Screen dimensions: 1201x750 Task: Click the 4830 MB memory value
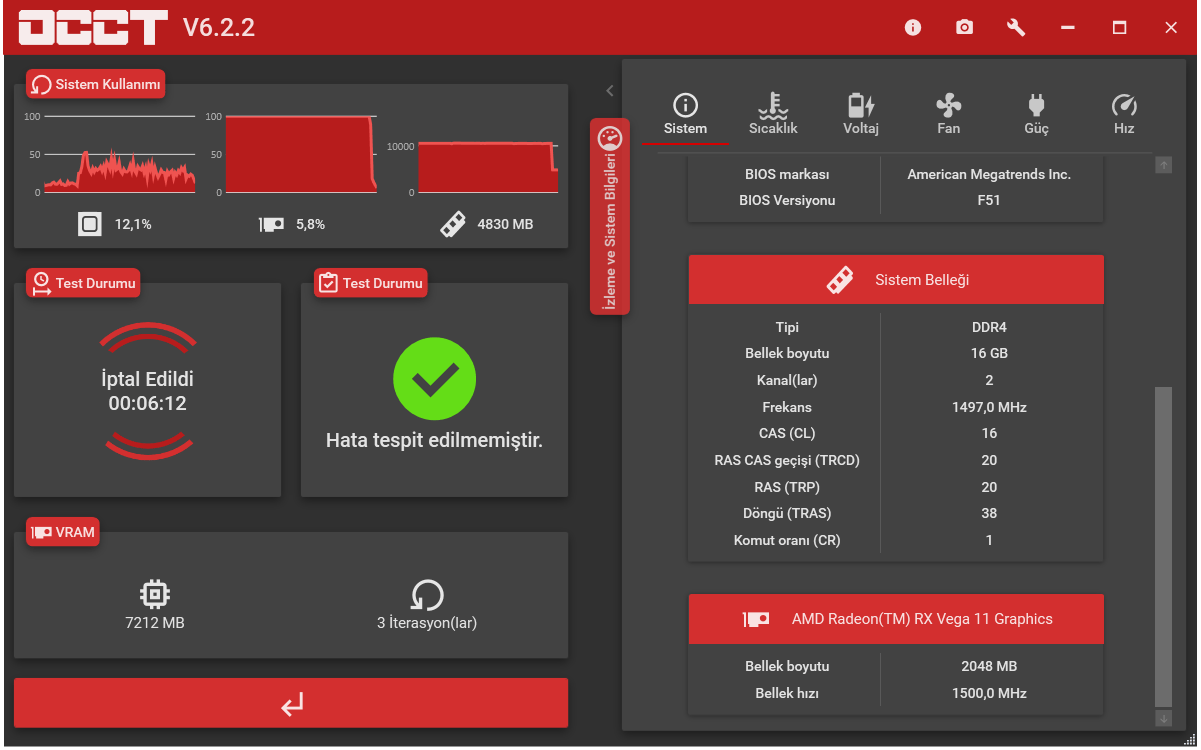[x=505, y=224]
